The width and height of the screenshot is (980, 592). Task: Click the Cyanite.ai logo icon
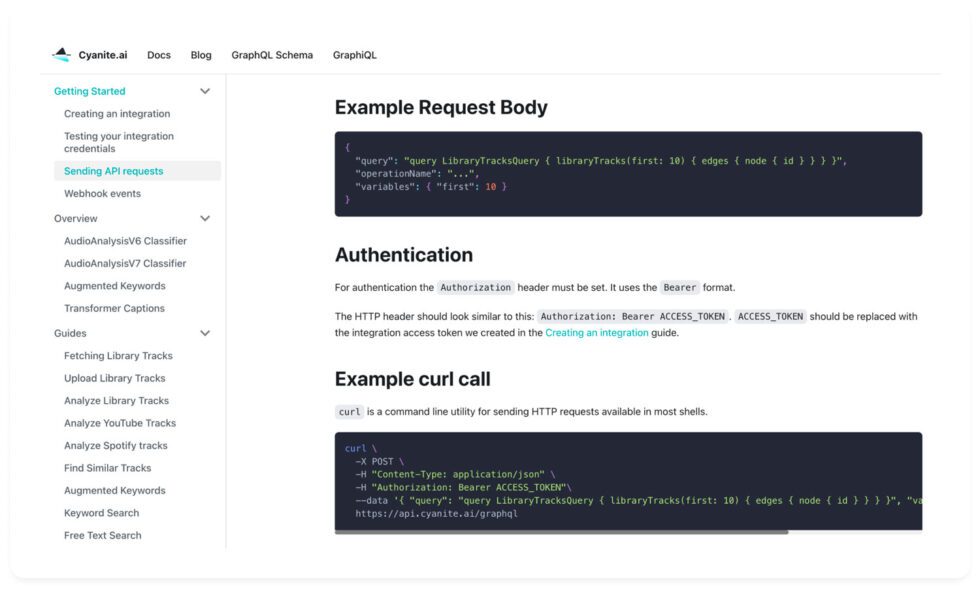click(x=64, y=55)
